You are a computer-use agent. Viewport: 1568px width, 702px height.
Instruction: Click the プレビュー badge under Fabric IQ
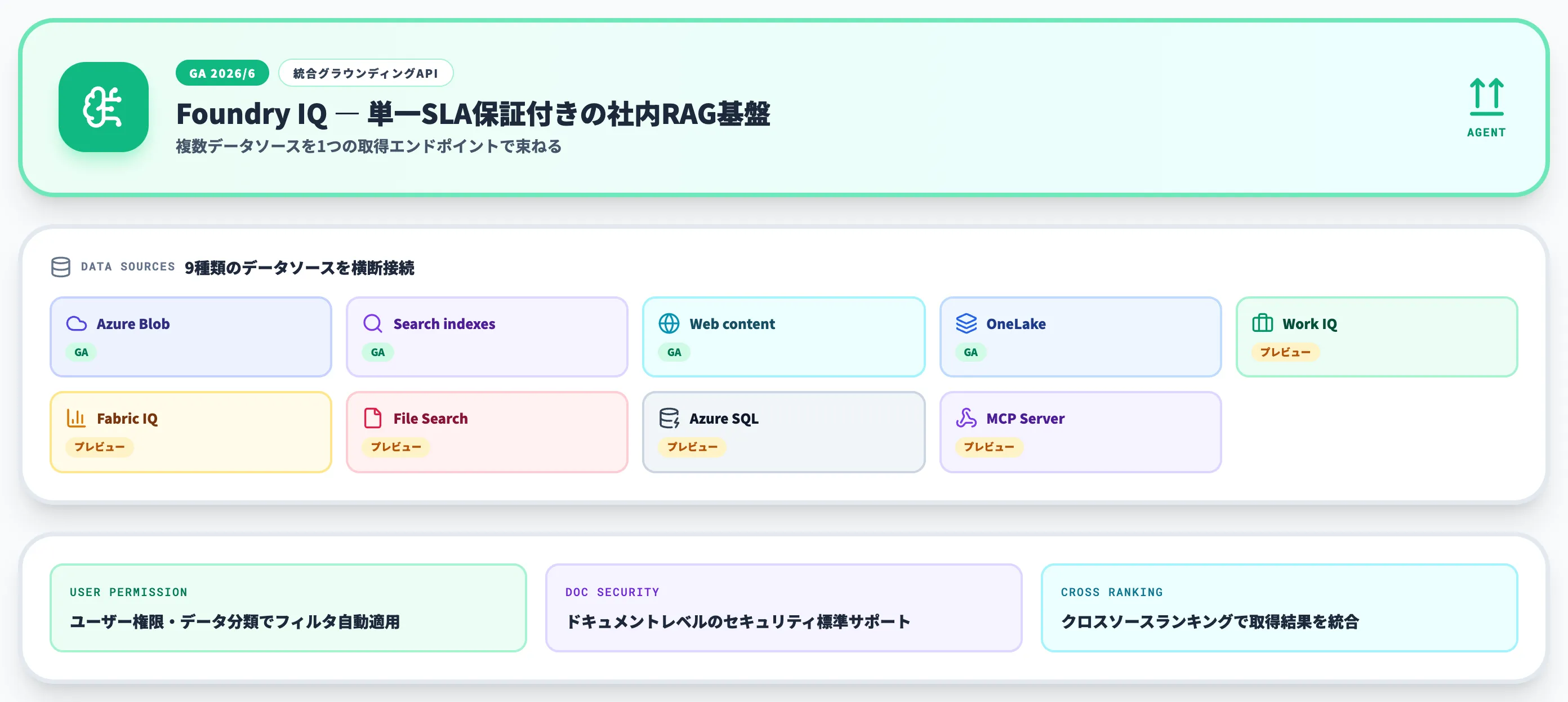click(x=99, y=447)
